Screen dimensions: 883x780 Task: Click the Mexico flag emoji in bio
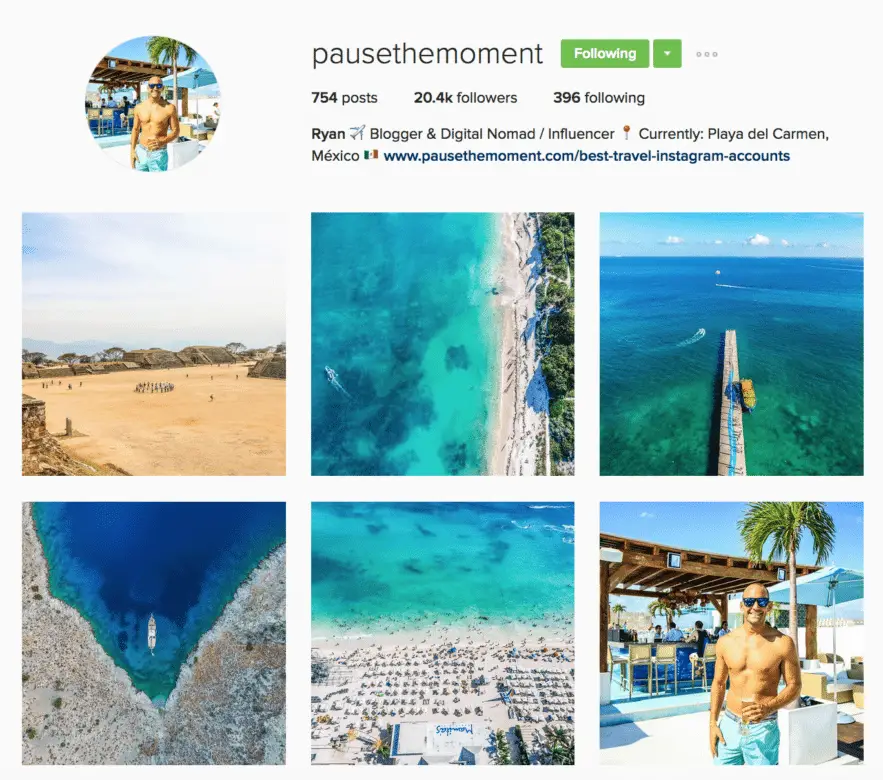coord(371,155)
